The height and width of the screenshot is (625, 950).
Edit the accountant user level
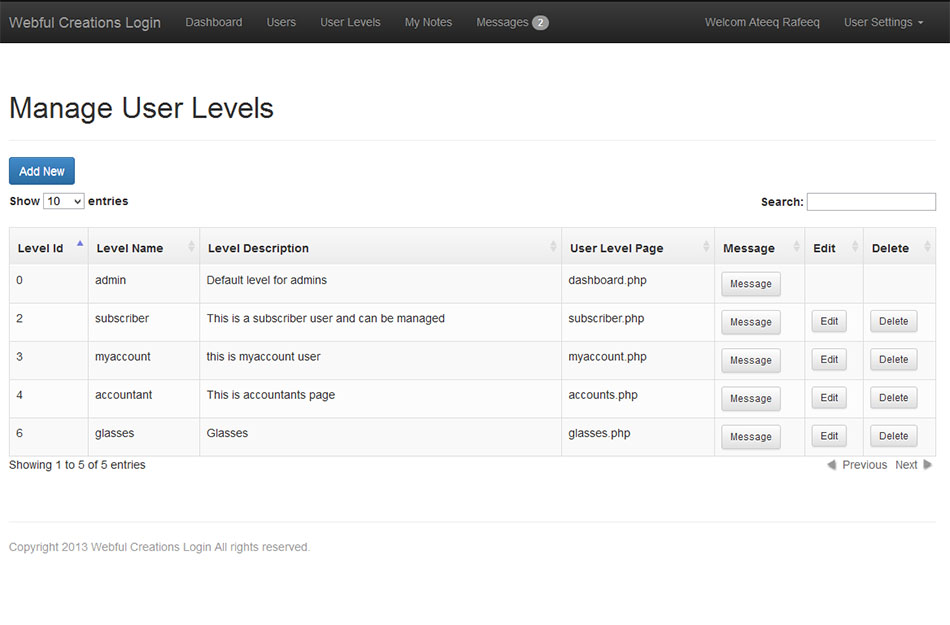[829, 397]
